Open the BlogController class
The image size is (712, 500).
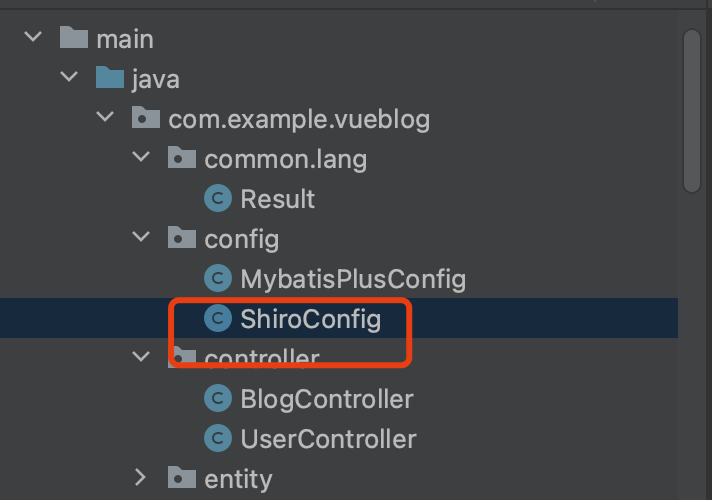point(326,399)
